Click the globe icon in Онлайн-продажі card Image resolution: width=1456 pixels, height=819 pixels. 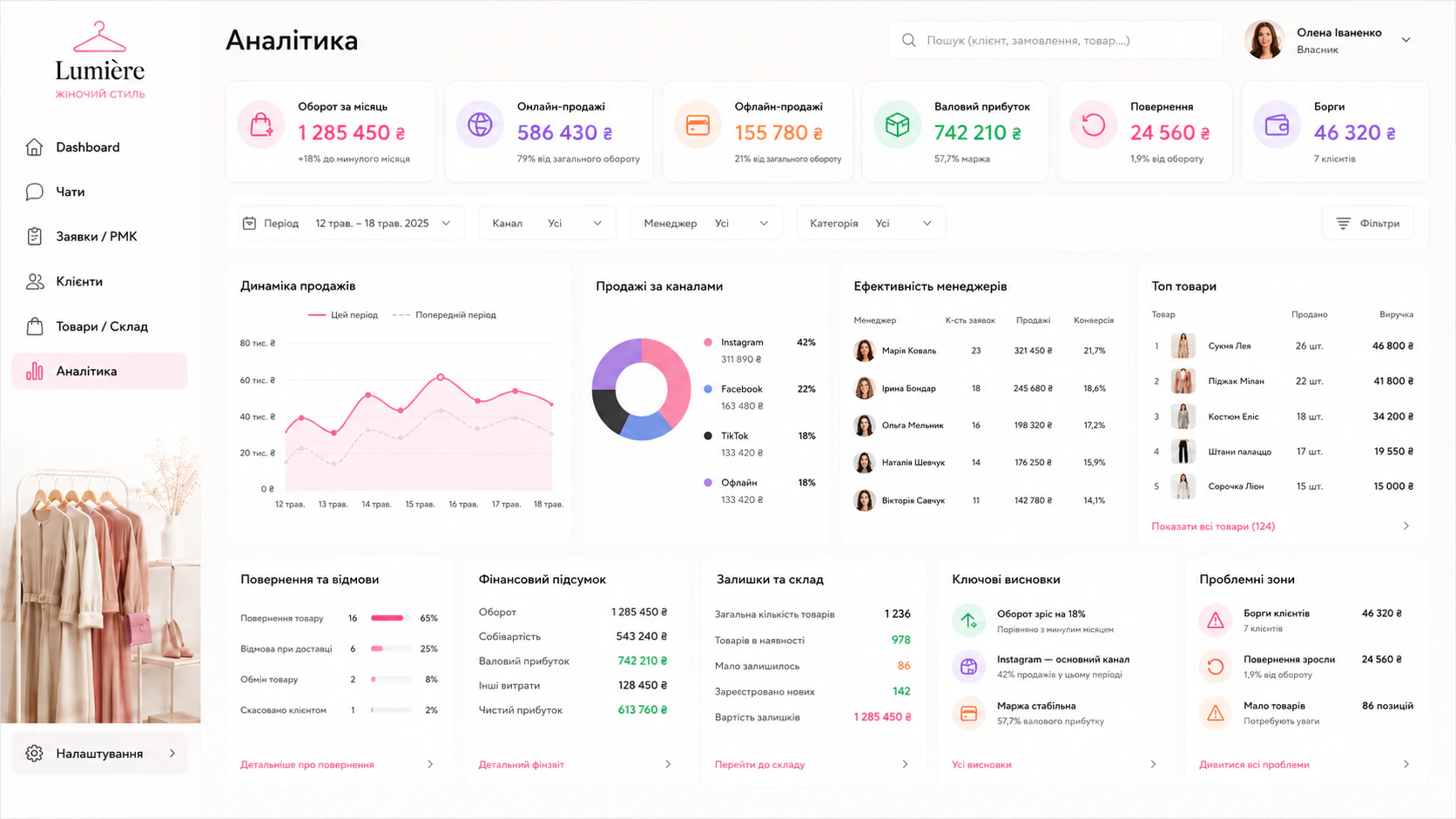480,125
